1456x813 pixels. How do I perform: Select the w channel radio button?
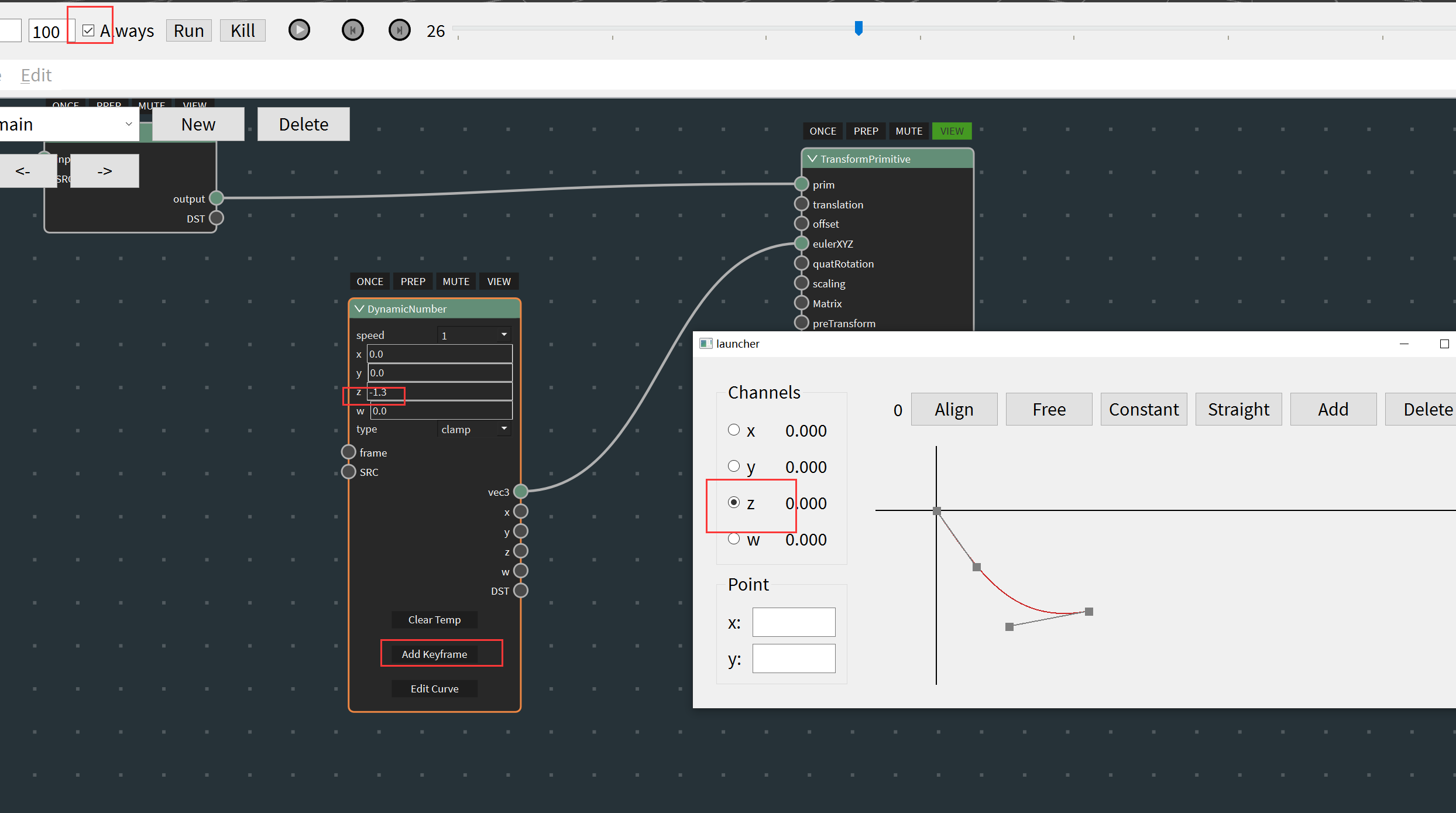pyautogui.click(x=734, y=538)
